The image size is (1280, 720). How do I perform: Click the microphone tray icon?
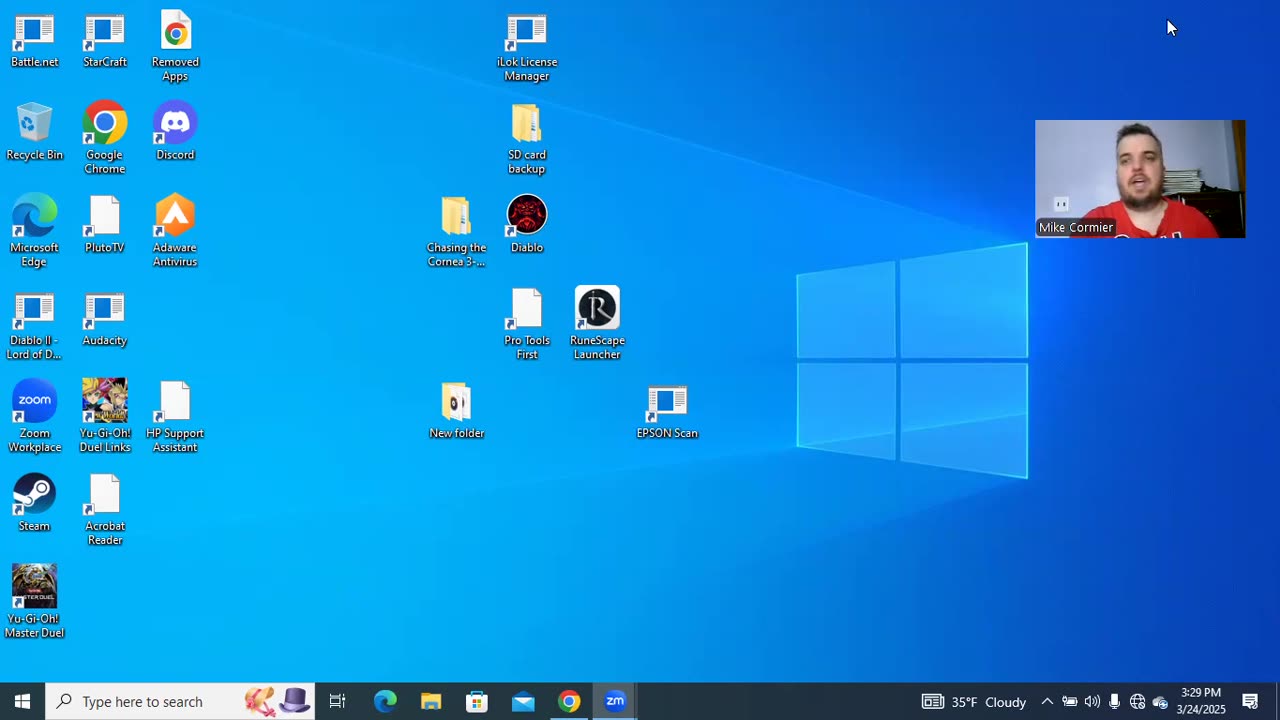tap(1114, 701)
